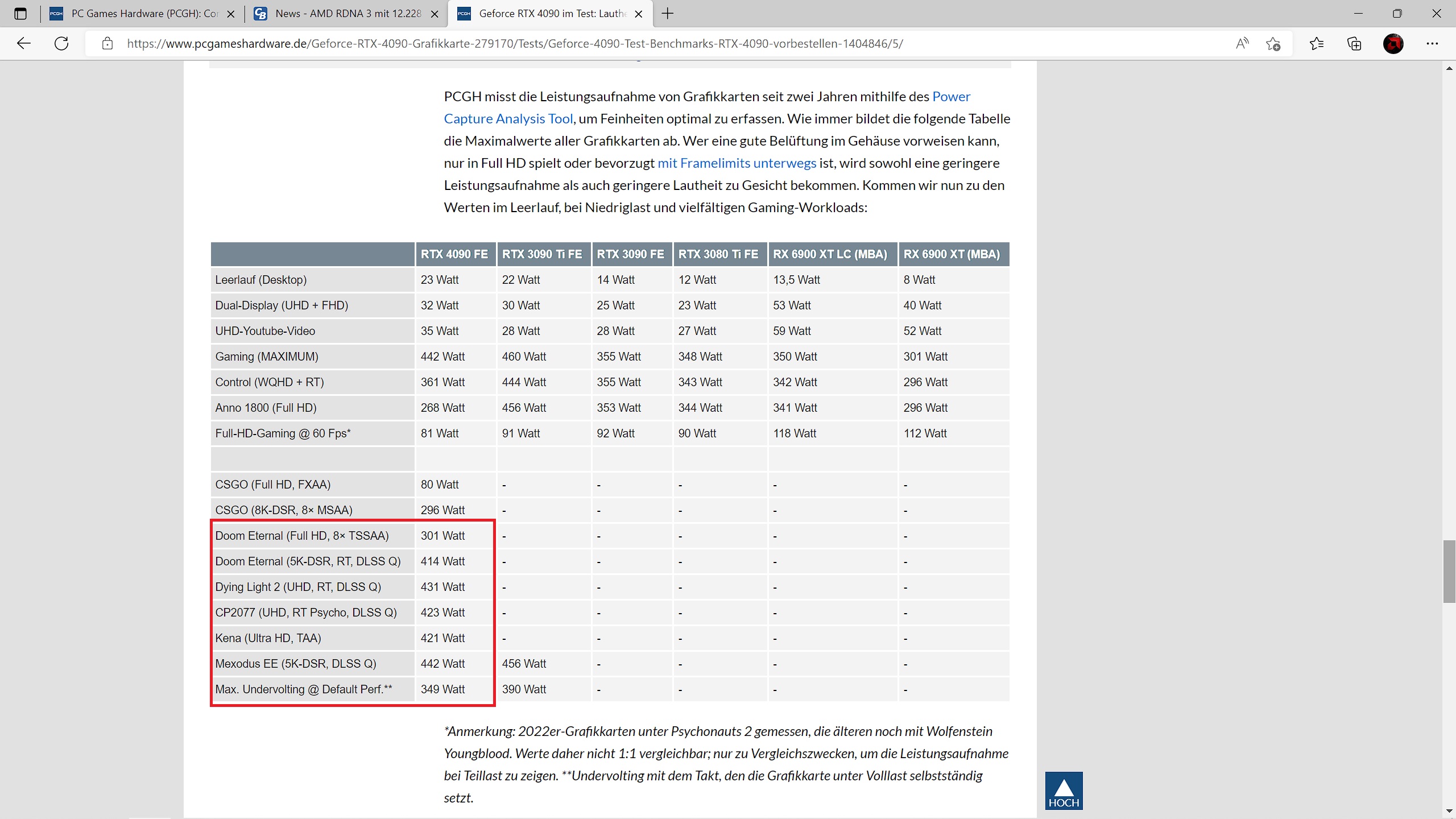Viewport: 1456px width, 819px height.
Task: Open the tab actions menu icon
Action: click(20, 14)
